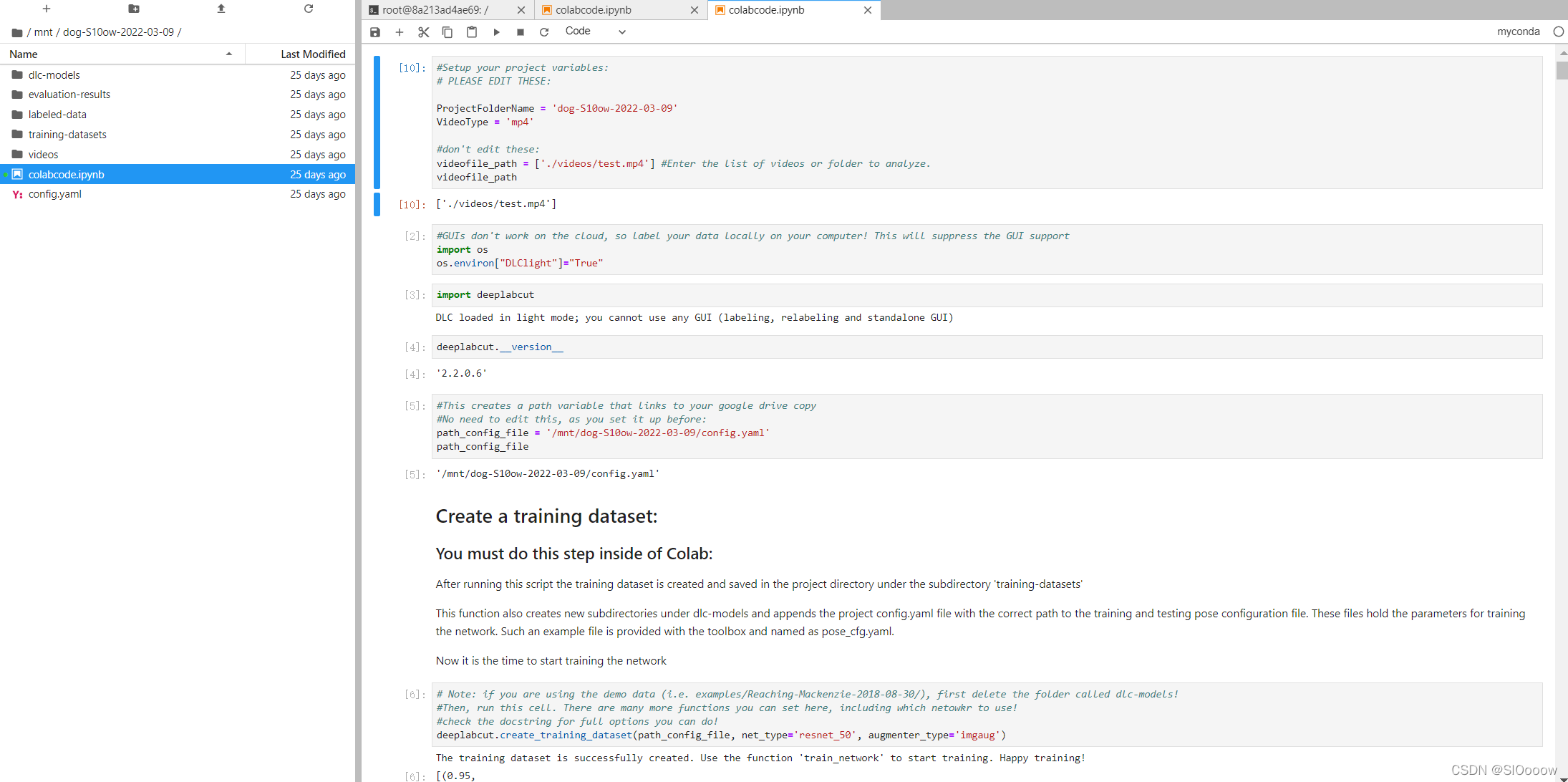Click the new launcher plus icon in file browser

click(x=47, y=9)
